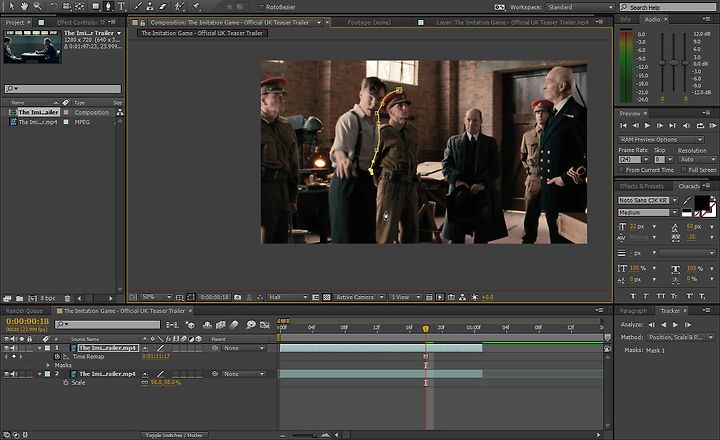Delete selected project item with trash icon
Viewport: 720px width, 440px height.
pos(68,298)
